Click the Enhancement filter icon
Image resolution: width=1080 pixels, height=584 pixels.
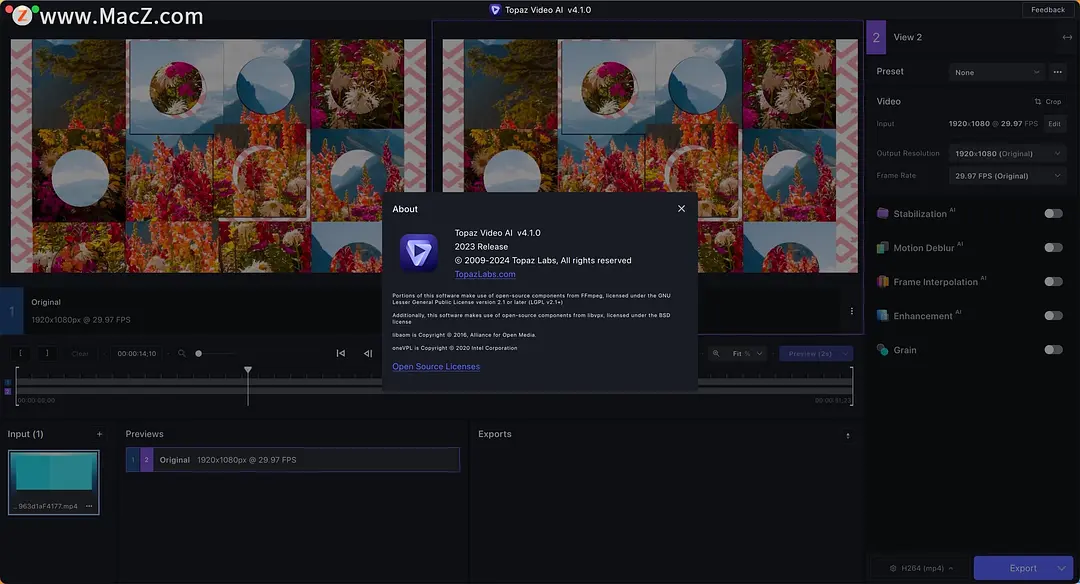point(882,315)
